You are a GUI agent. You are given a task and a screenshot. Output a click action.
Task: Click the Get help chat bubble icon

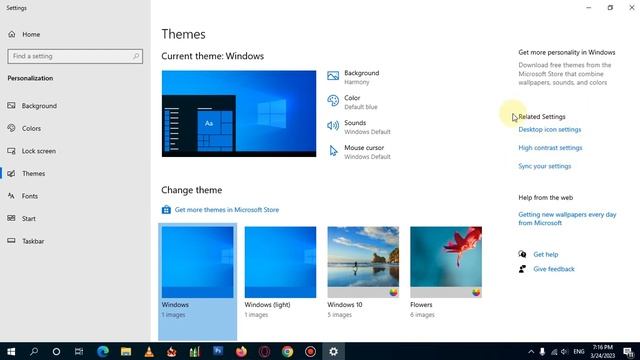(x=522, y=254)
